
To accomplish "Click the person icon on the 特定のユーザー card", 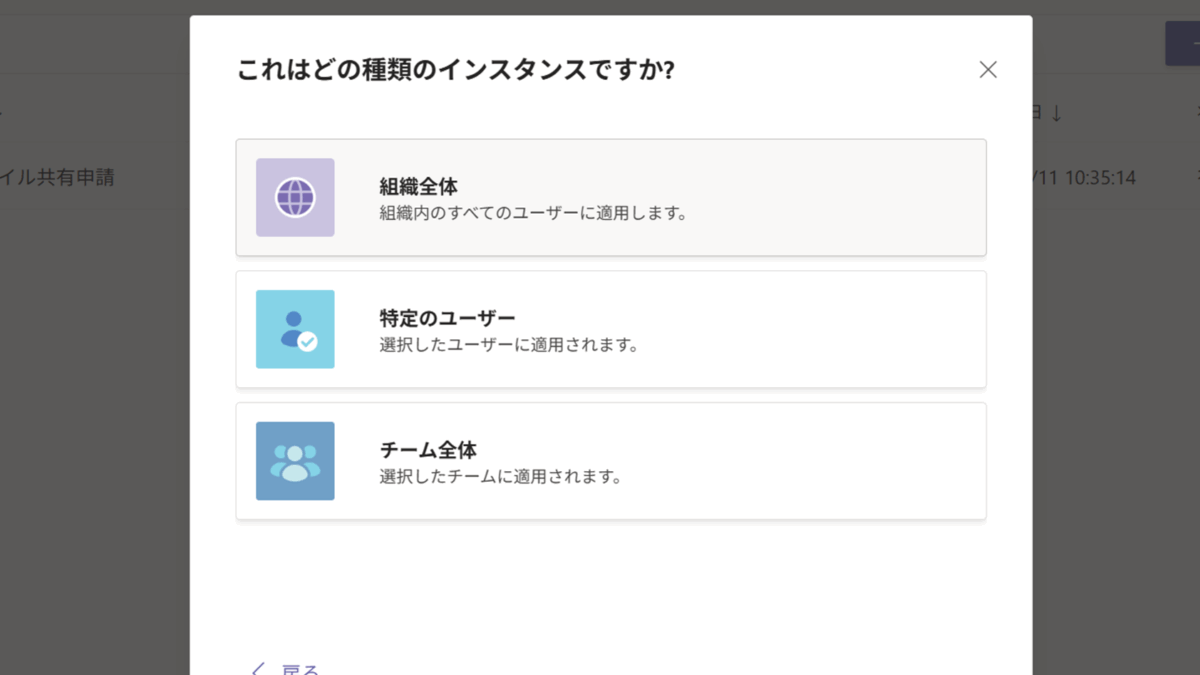I will pos(295,329).
